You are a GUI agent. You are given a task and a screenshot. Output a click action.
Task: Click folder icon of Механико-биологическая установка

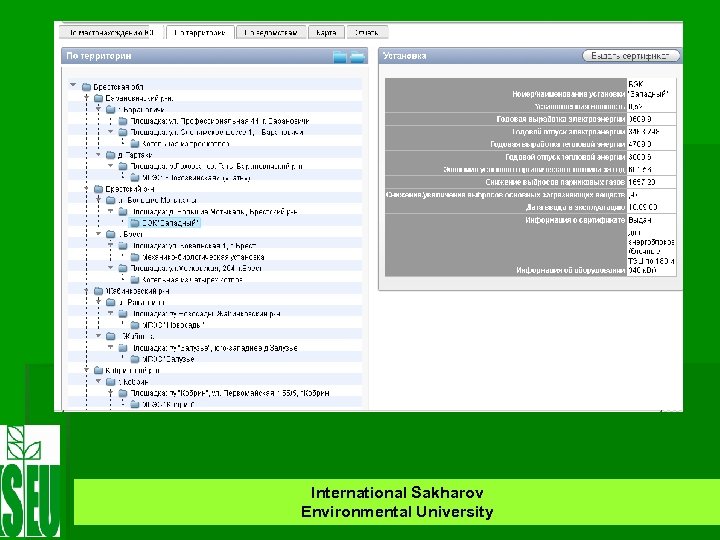click(x=135, y=257)
